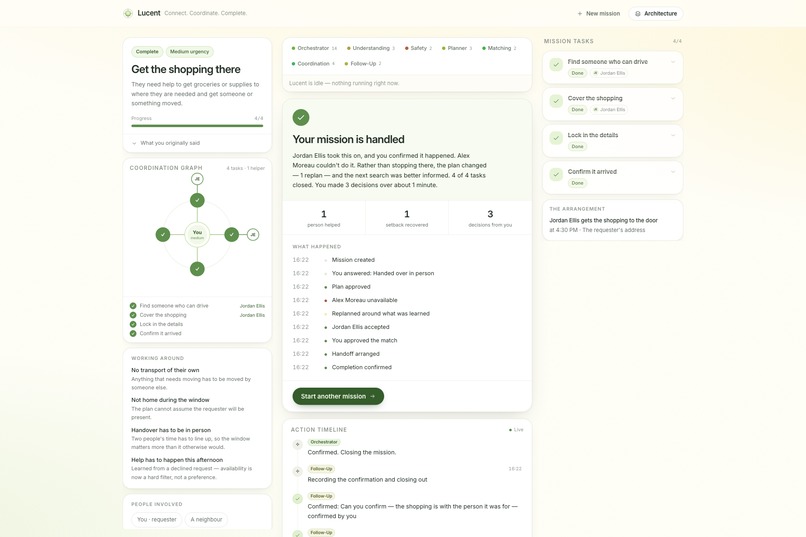Select the Safety agent chip
The image size is (806, 537).
pos(418,48)
